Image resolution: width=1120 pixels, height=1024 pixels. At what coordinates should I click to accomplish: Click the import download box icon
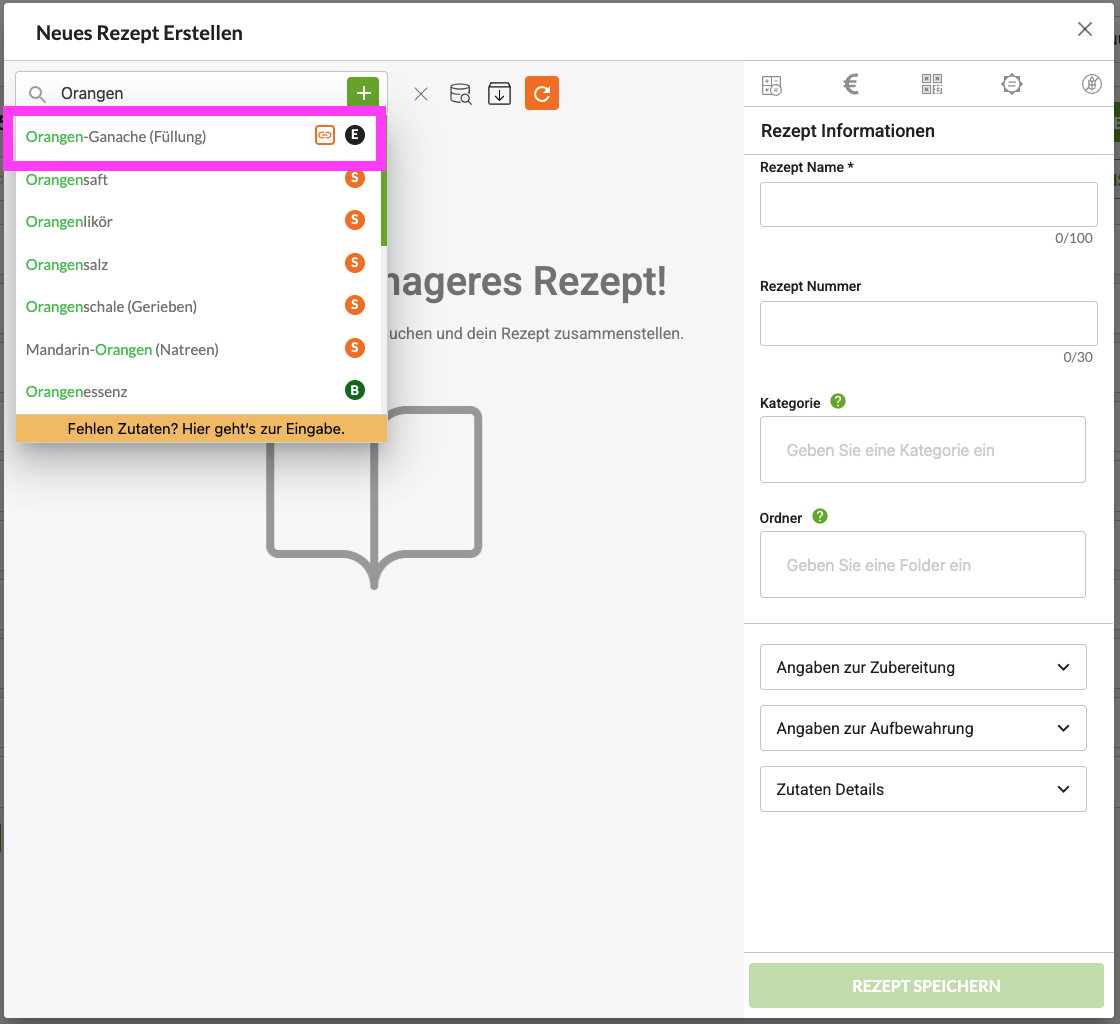tap(499, 94)
